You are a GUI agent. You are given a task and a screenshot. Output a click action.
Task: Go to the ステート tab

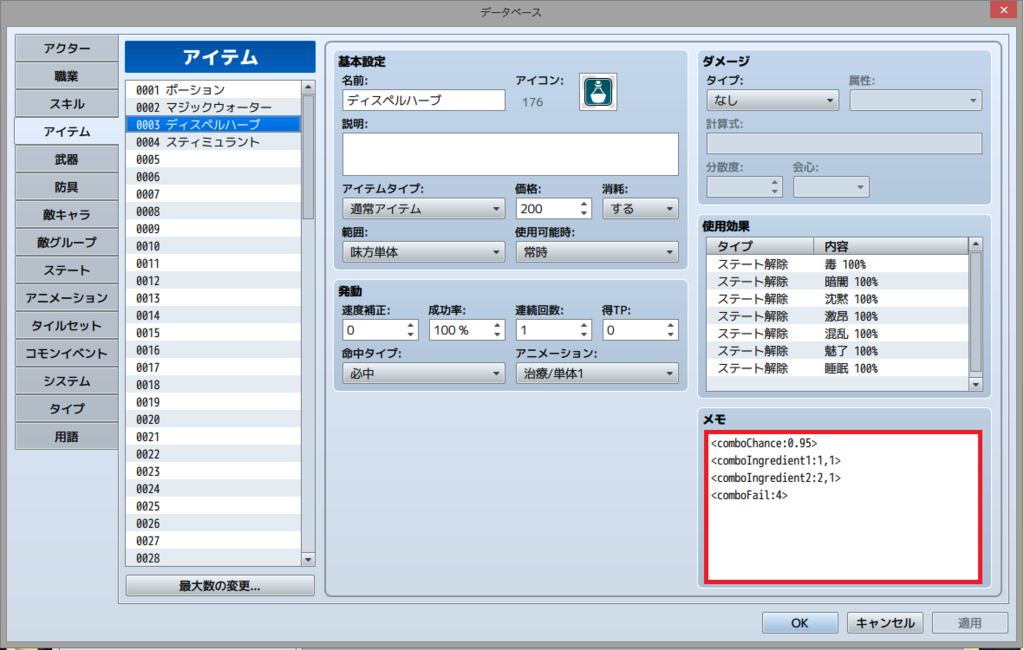pyautogui.click(x=67, y=270)
